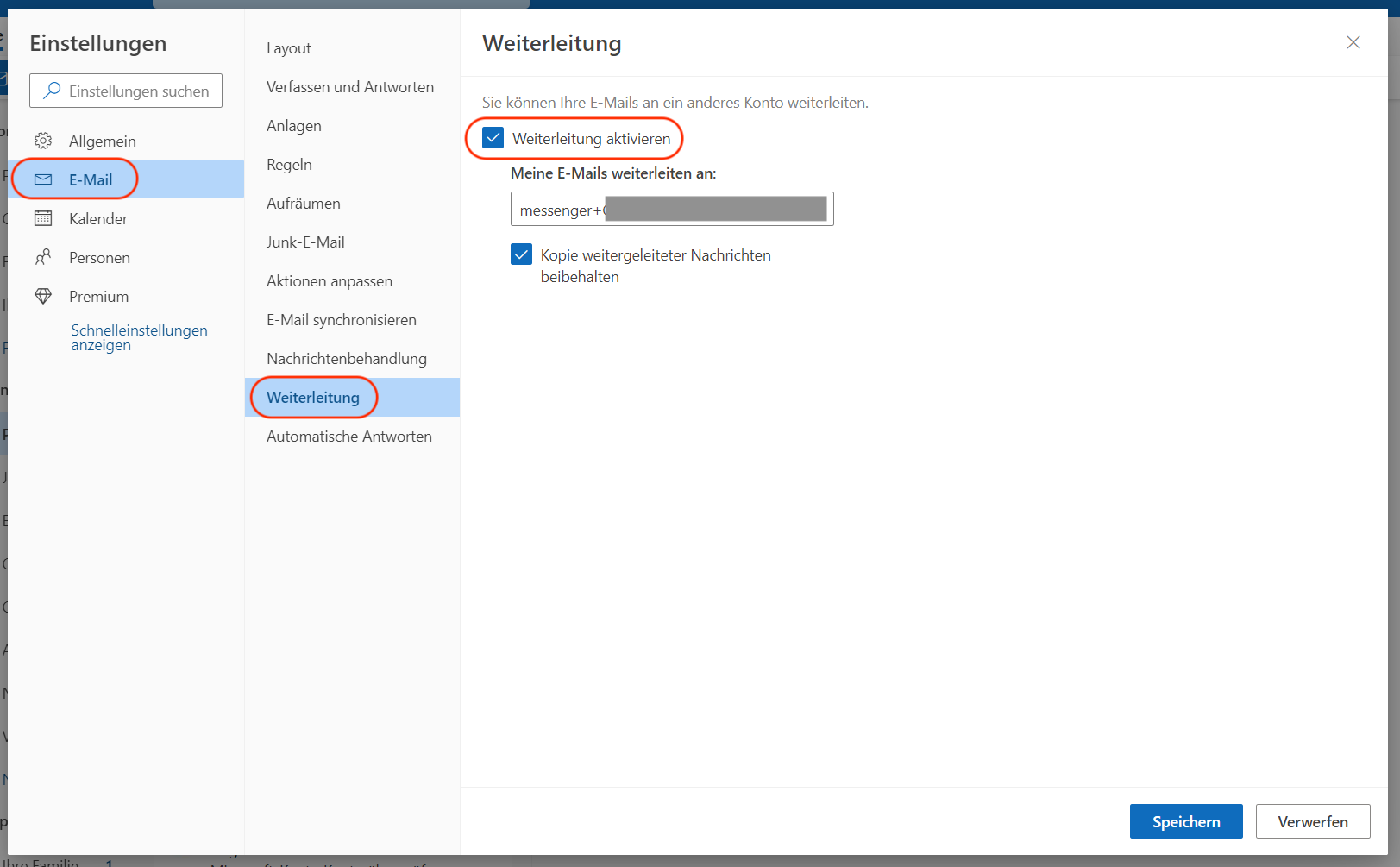
Task: Open E-Mail synchronisieren settings
Action: click(341, 320)
